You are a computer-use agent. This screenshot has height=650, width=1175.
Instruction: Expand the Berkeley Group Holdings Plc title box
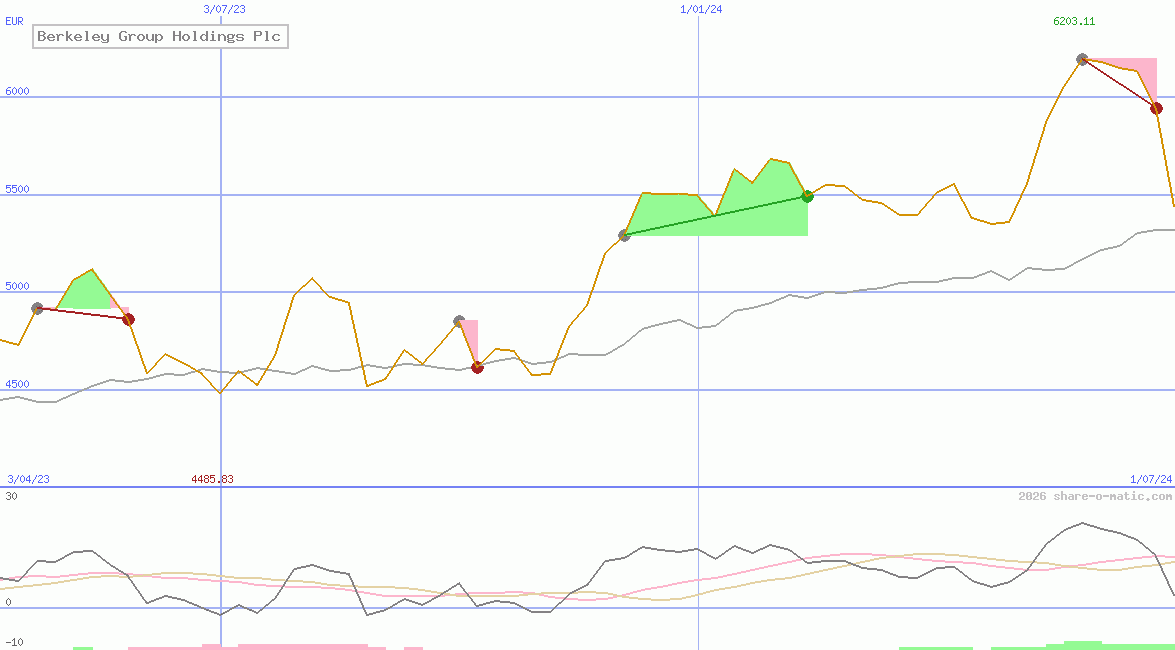pos(160,36)
